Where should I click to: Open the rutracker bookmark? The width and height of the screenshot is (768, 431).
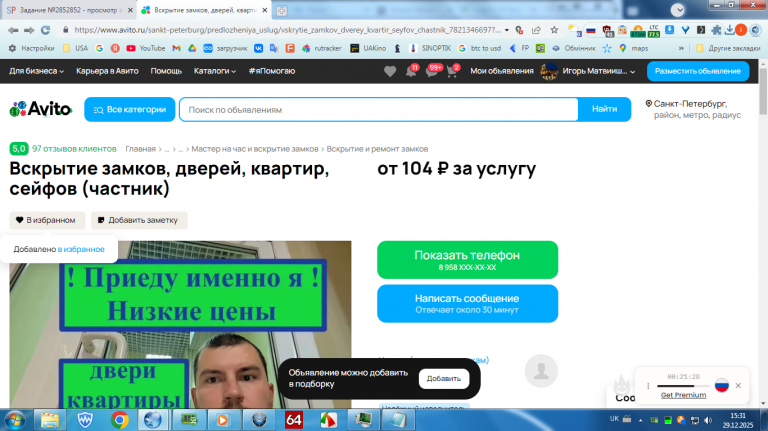322,48
